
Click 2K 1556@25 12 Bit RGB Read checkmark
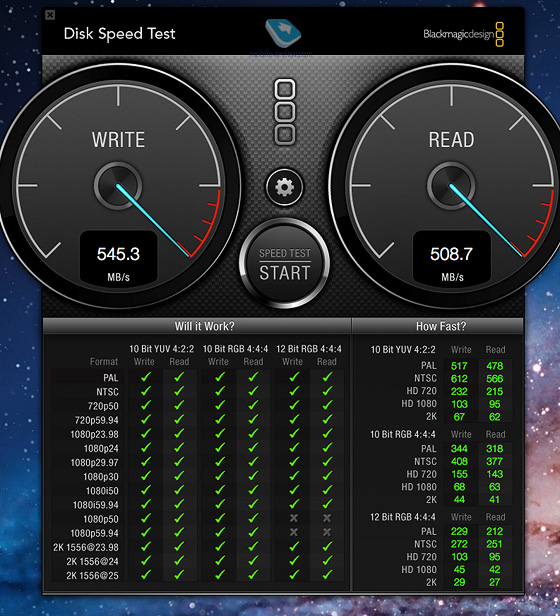tap(327, 575)
